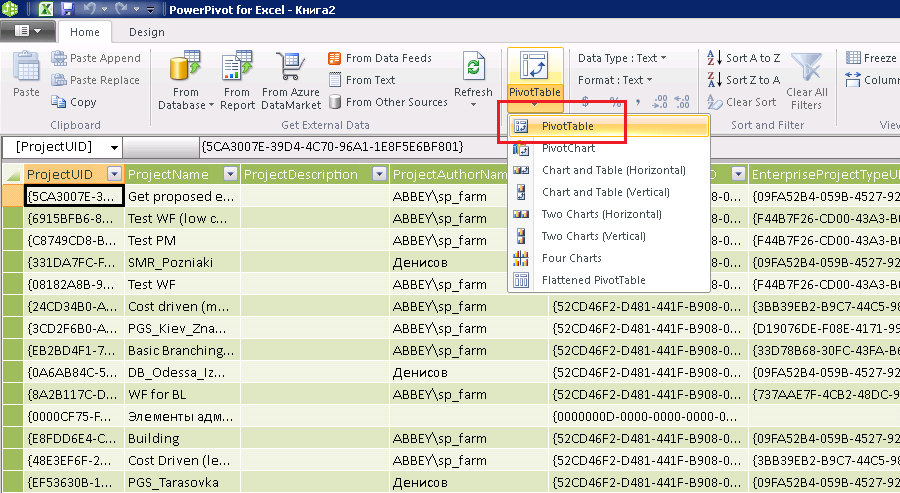900x493 pixels.
Task: Click Paste Replace
Action: coord(95,80)
